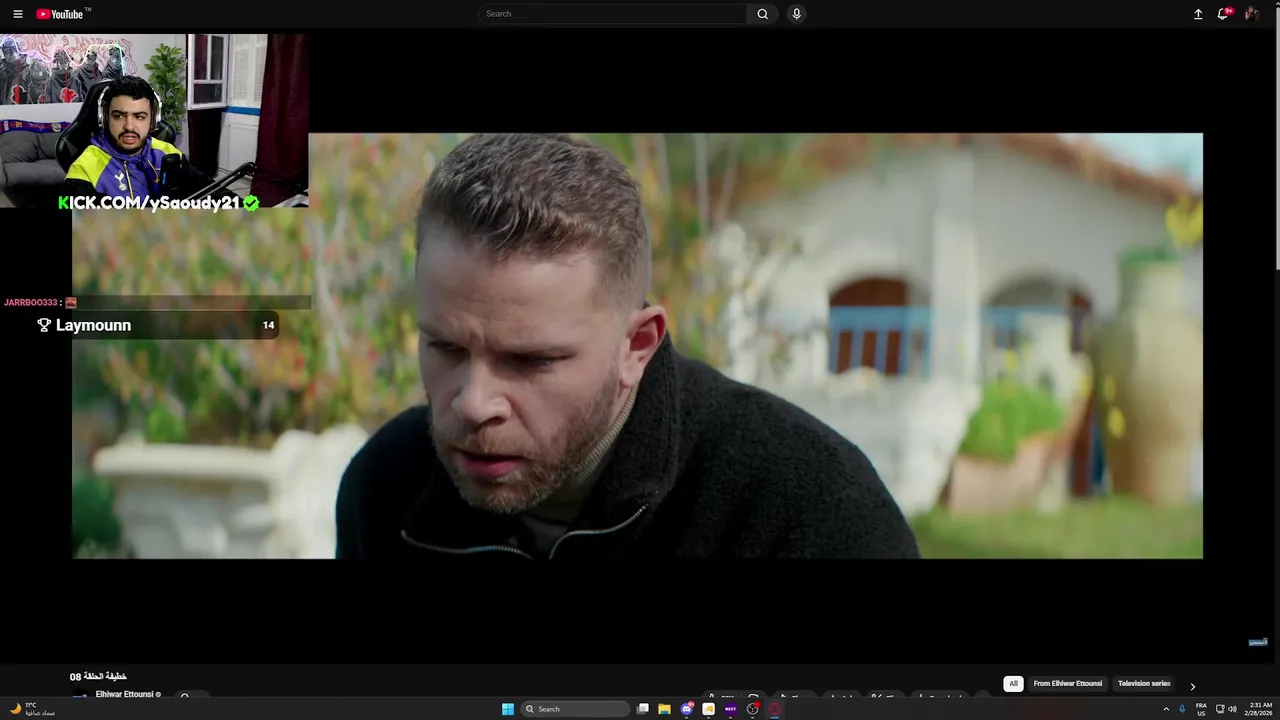Open the Discord taskbar icon

click(687, 709)
